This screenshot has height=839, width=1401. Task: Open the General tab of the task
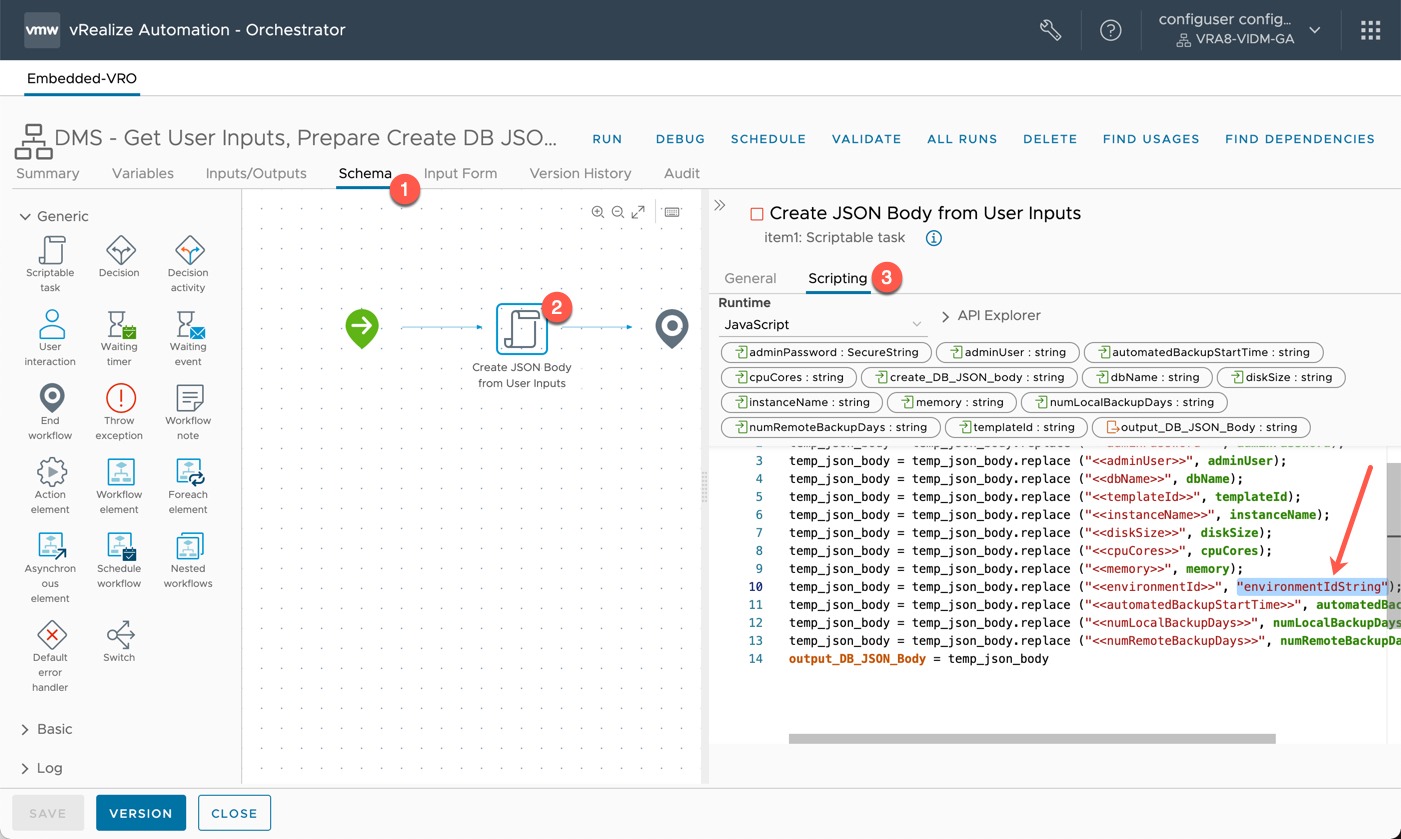tap(750, 278)
